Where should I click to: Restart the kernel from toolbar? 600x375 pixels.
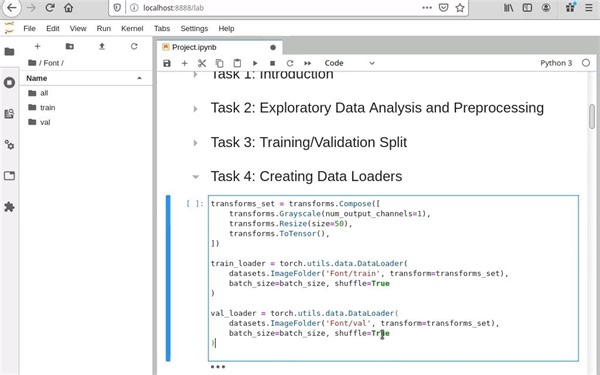click(290, 63)
